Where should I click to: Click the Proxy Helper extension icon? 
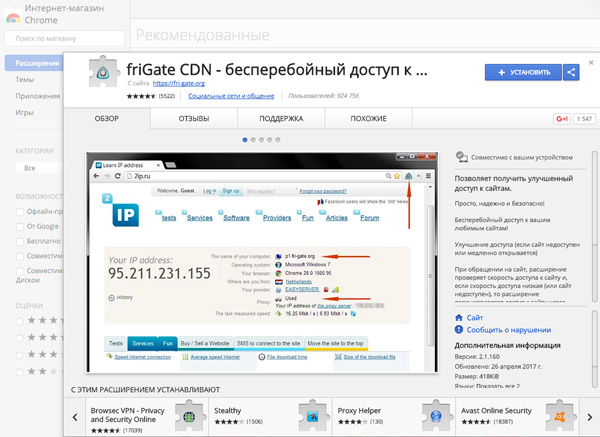tap(436, 416)
